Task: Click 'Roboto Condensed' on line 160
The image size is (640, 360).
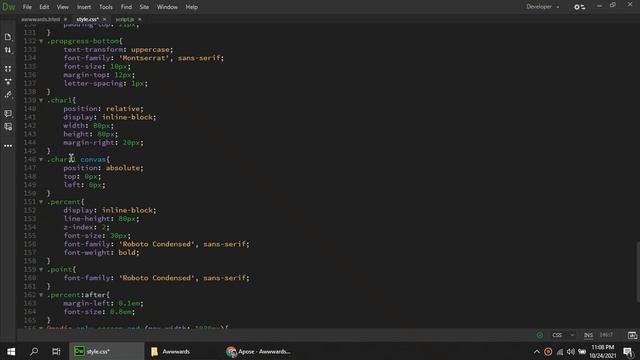Action: 157,278
